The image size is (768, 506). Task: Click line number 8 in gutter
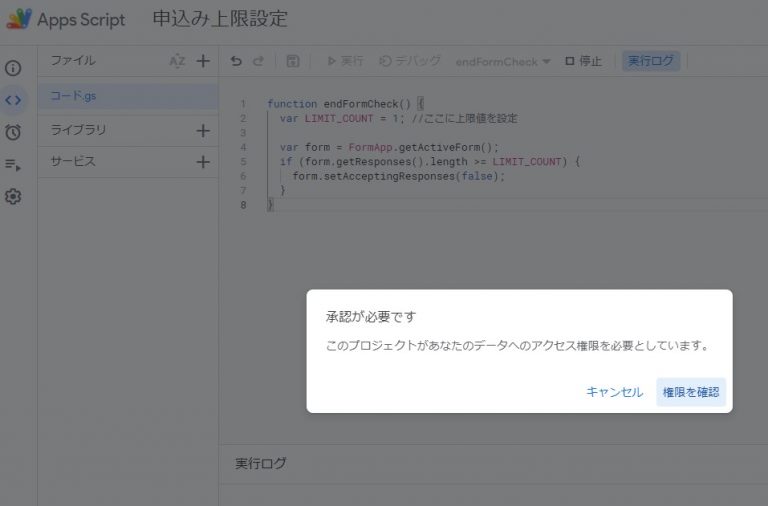click(243, 205)
